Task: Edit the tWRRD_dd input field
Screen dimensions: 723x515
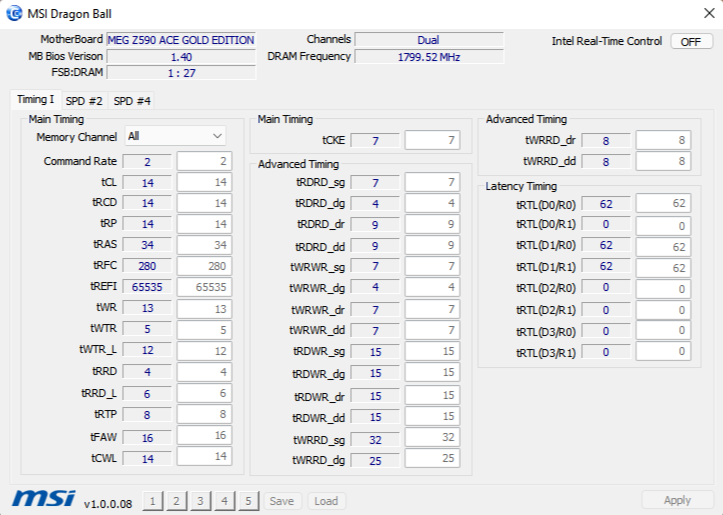Action: [x=664, y=161]
